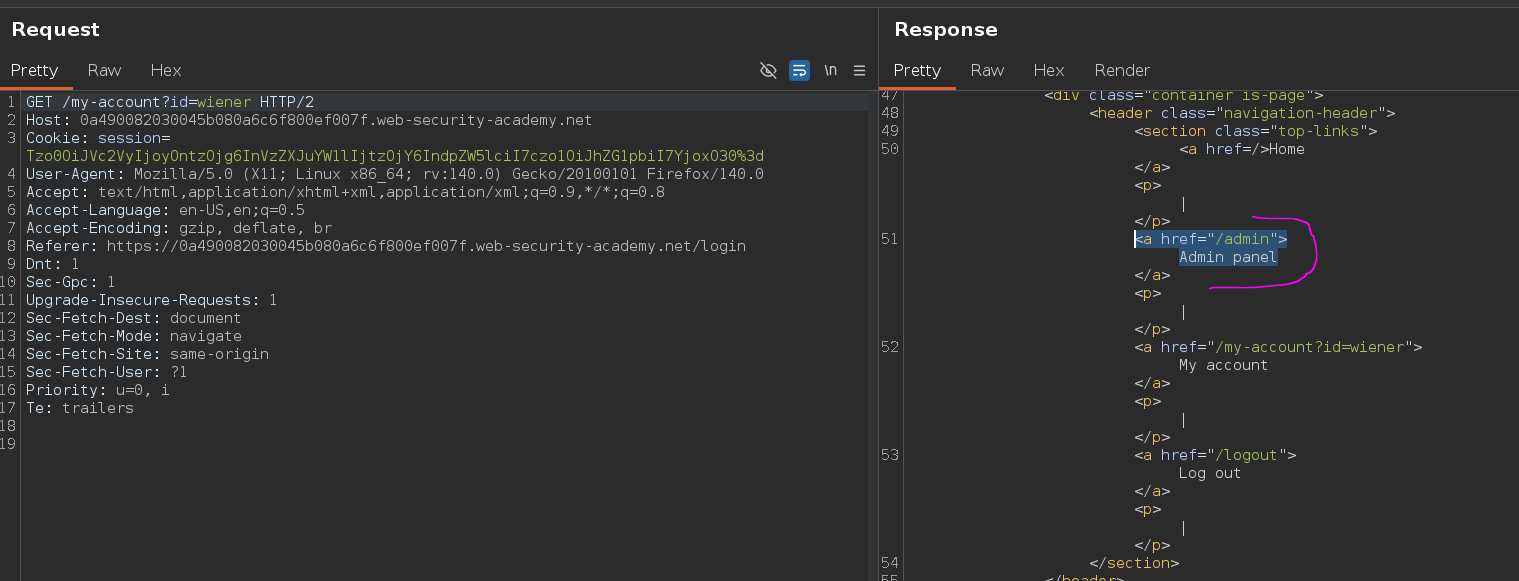Screen dimensions: 1519x581
Task: Click the 'Sec-Fetch-Dest: document' line
Action: pos(133,318)
